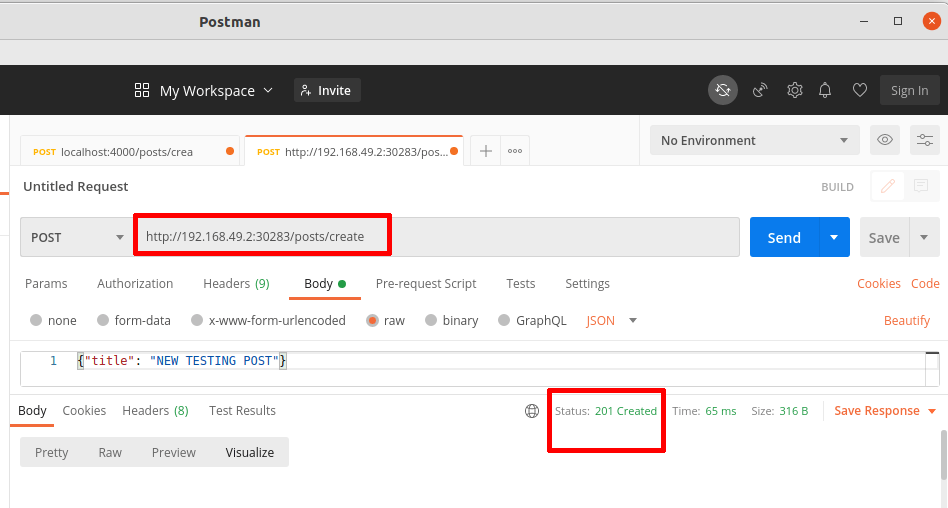
Task: Open the notifications bell icon
Action: point(825,90)
